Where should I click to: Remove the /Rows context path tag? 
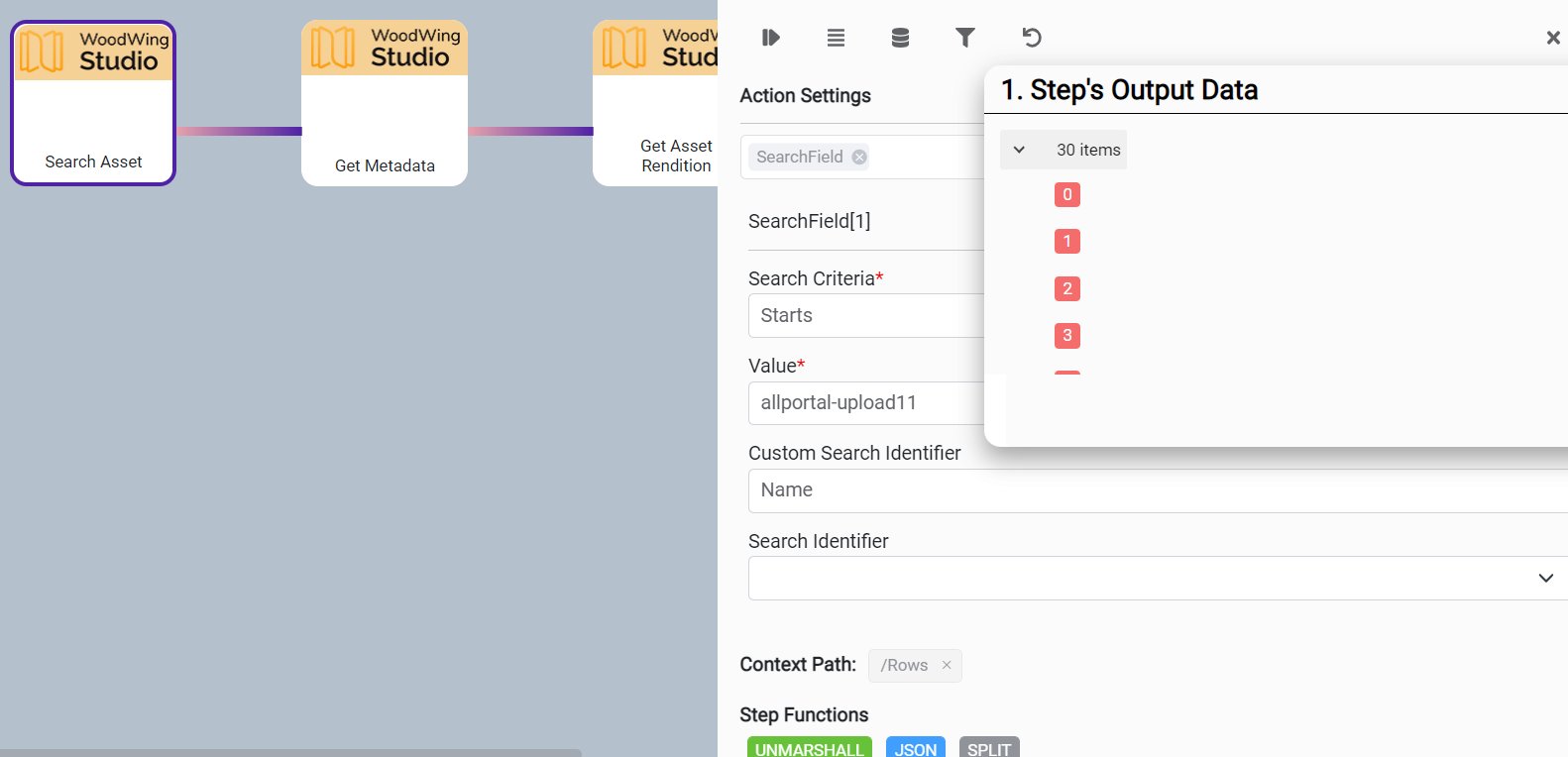click(x=947, y=665)
